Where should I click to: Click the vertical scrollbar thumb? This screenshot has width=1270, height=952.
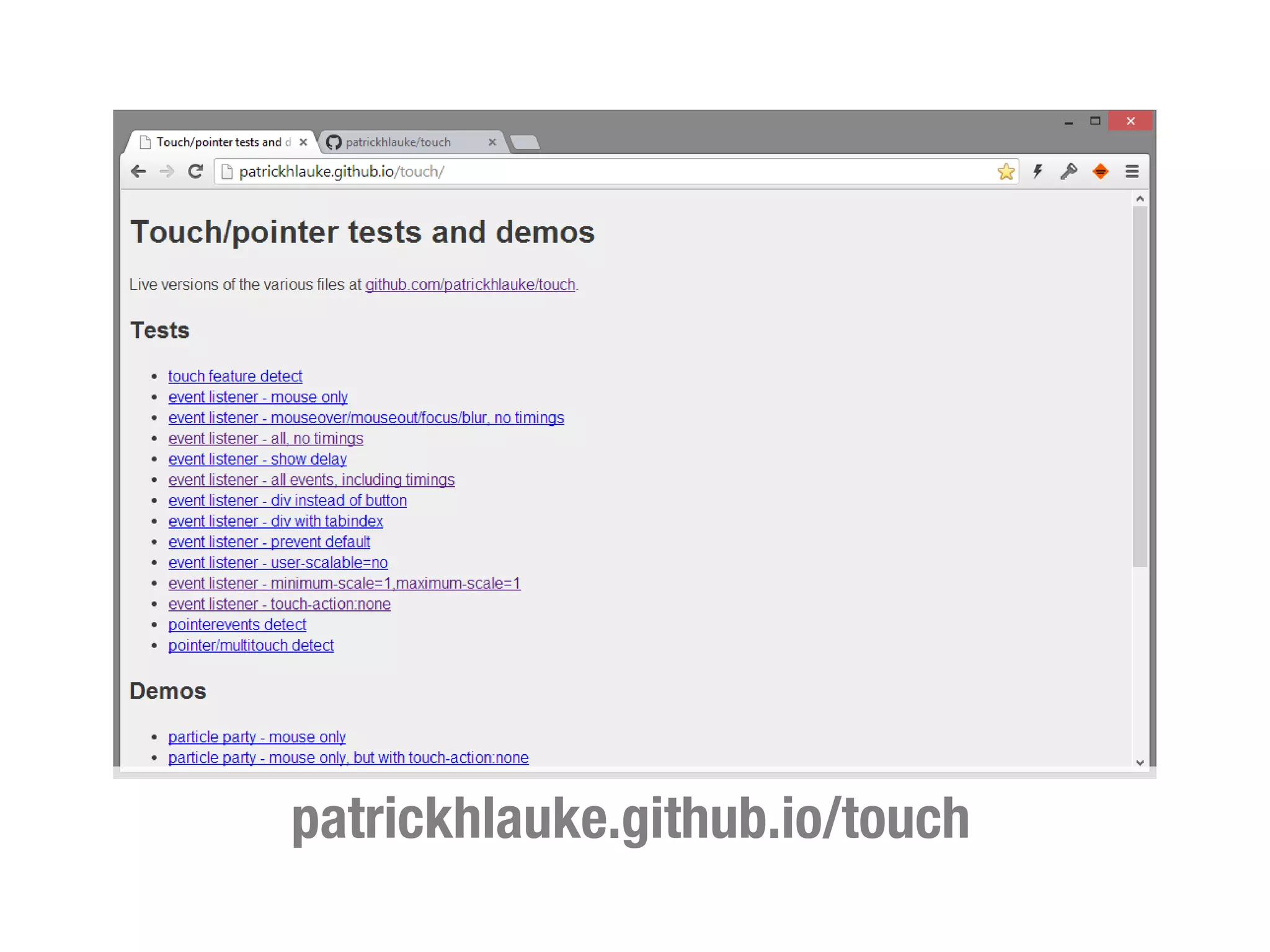1139,385
